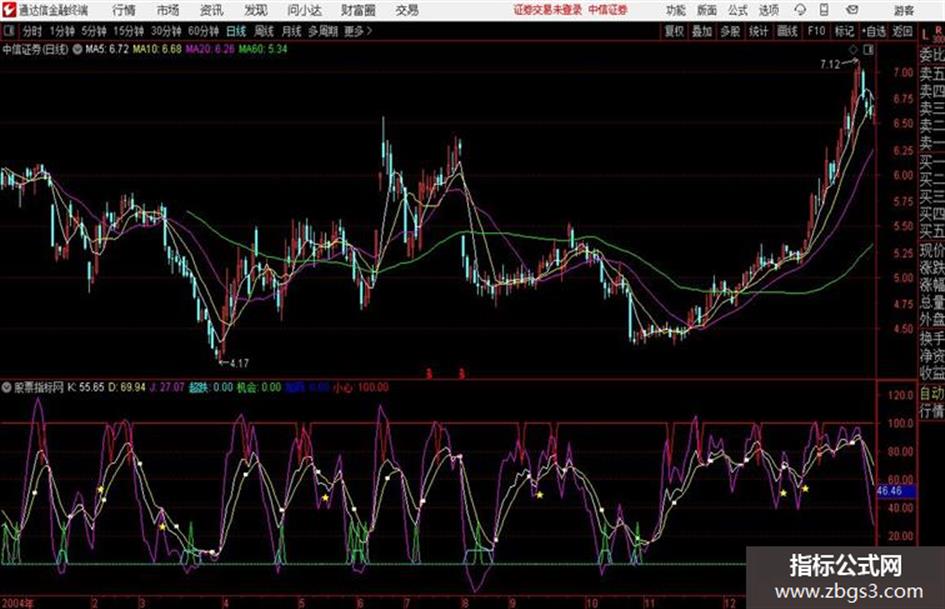Click the diamond icon at chart top-right
Screen dimensions: 945x609
(853, 49)
